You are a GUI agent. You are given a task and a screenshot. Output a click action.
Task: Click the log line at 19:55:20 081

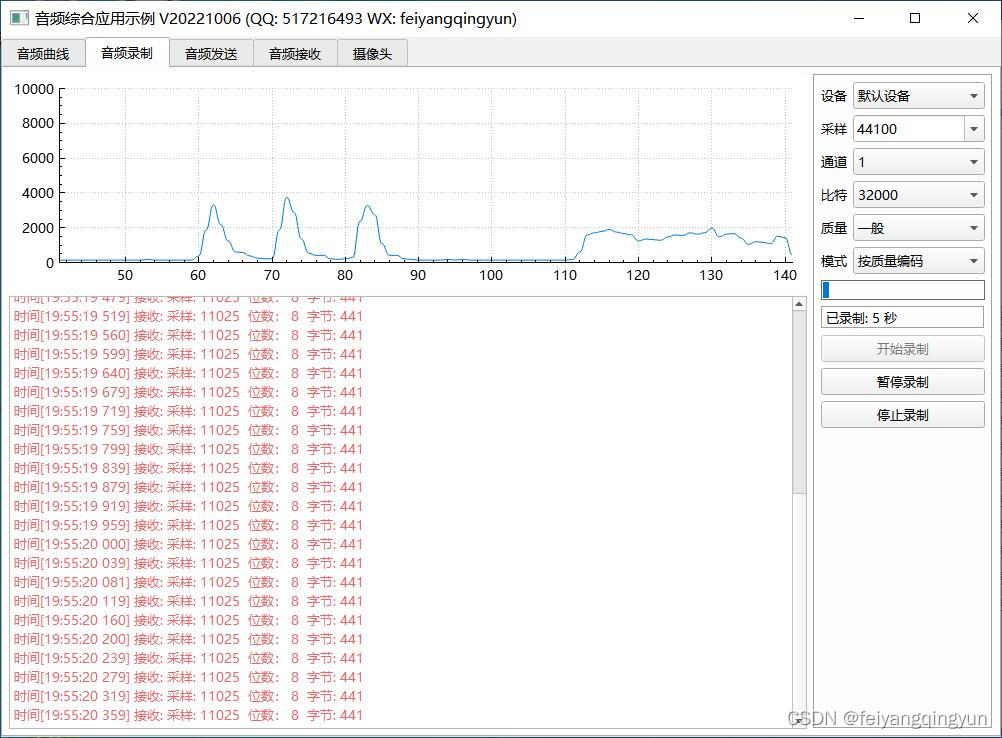pos(189,582)
